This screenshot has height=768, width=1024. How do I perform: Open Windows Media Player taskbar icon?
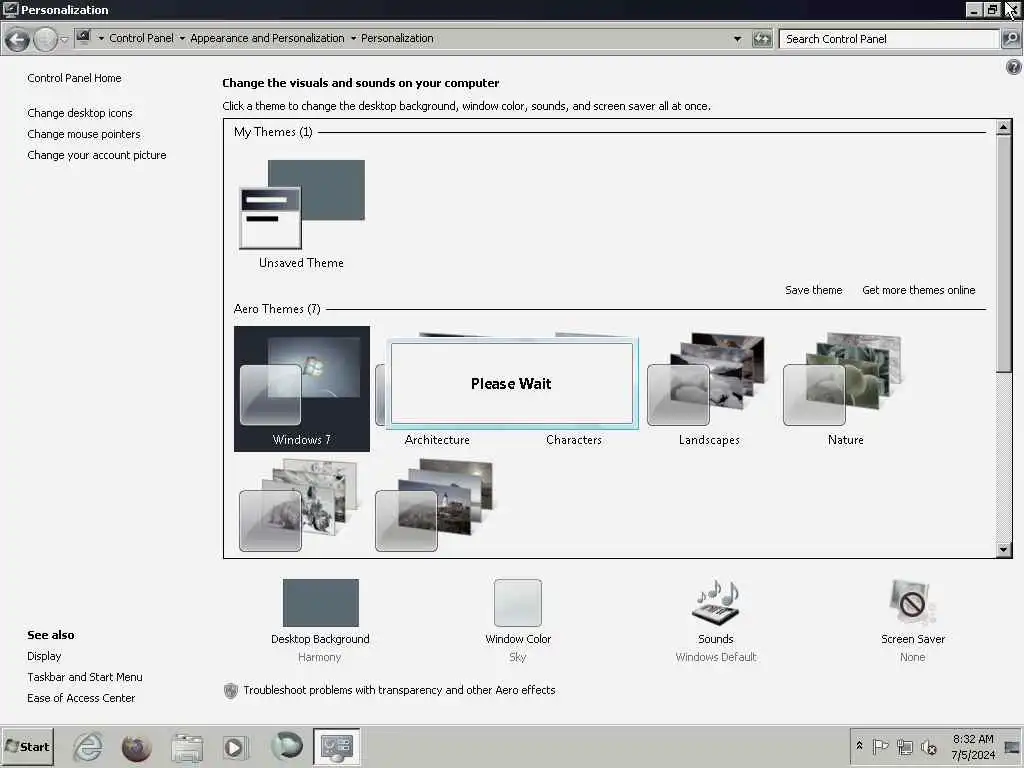click(234, 747)
